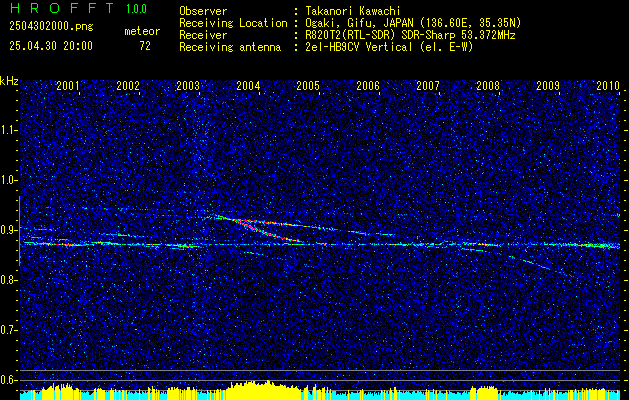Click the 2005 time marker
This screenshot has height=400, width=629.
(308, 86)
